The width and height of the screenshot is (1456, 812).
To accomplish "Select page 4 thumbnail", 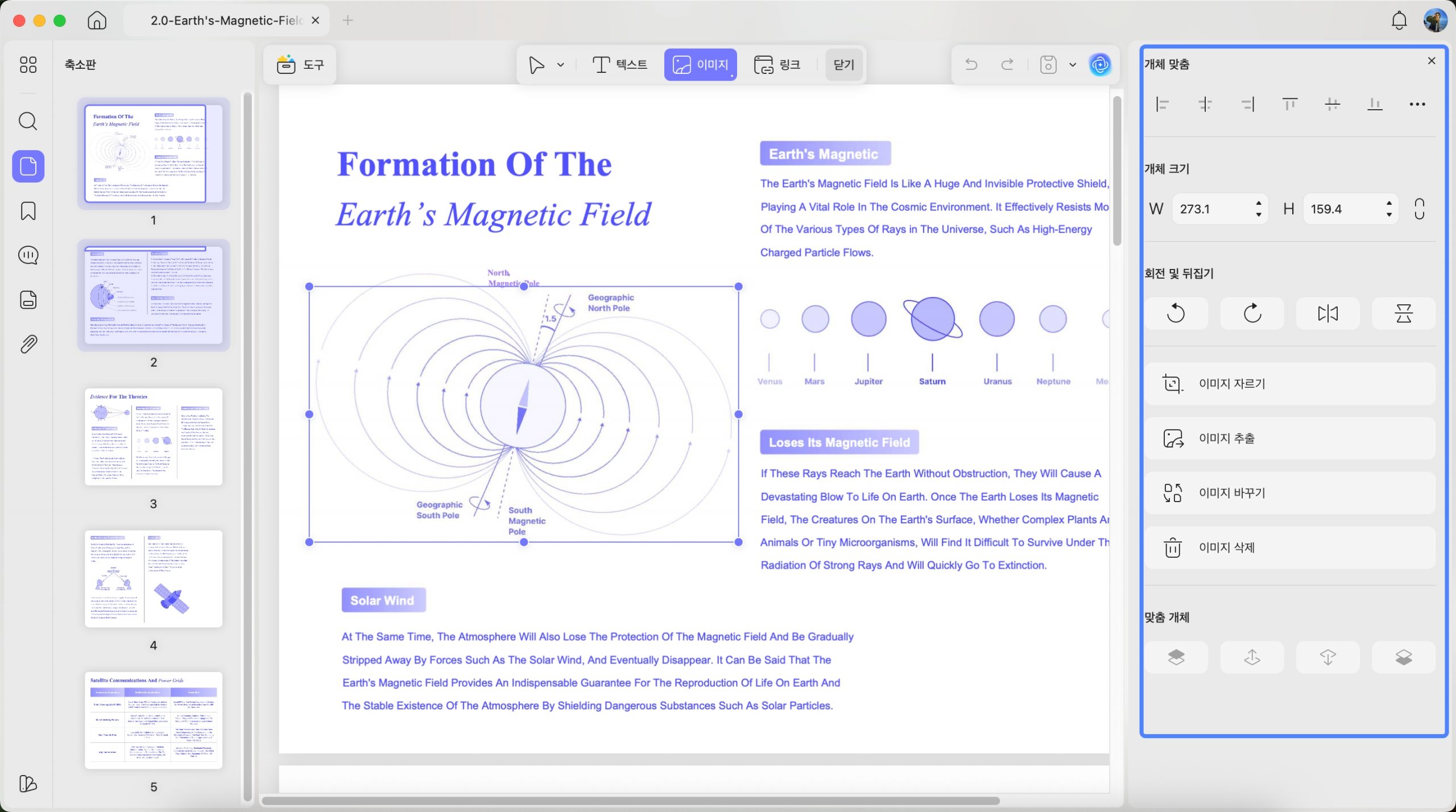I will click(154, 579).
